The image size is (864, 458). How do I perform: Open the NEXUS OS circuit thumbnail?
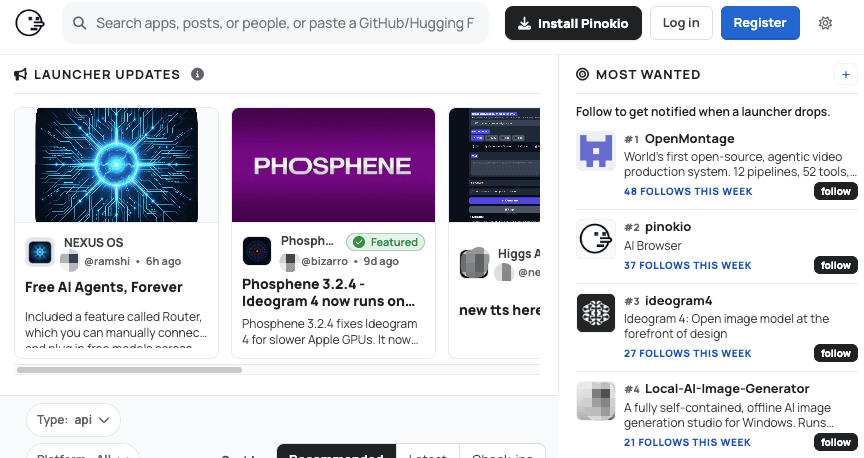click(116, 165)
